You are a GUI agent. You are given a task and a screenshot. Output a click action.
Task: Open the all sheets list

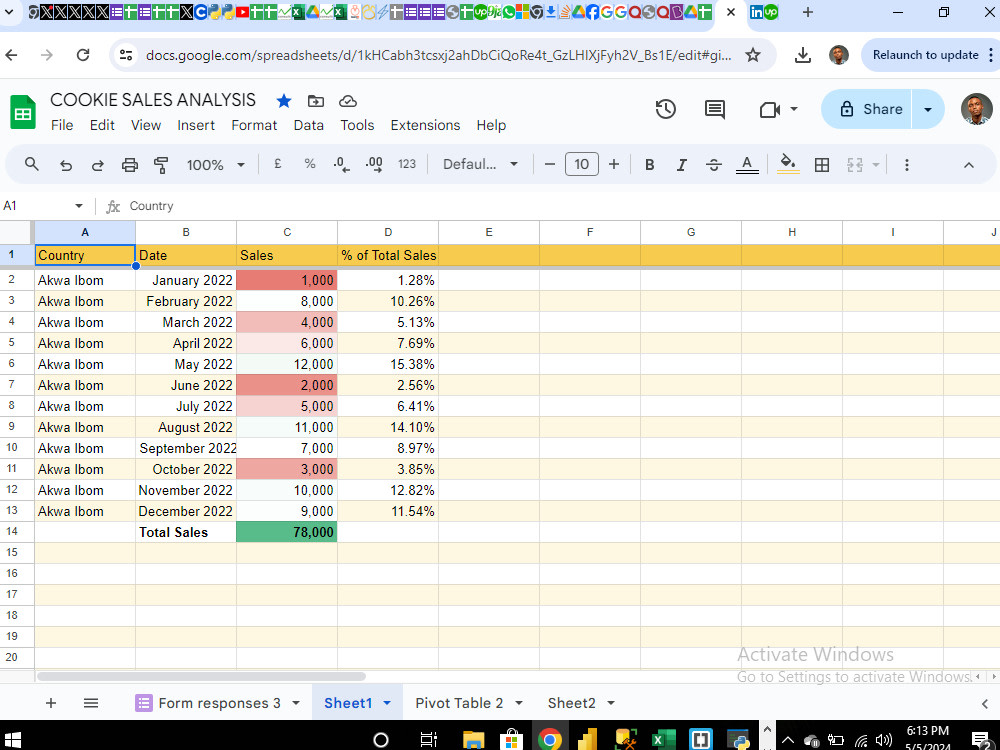coord(91,703)
